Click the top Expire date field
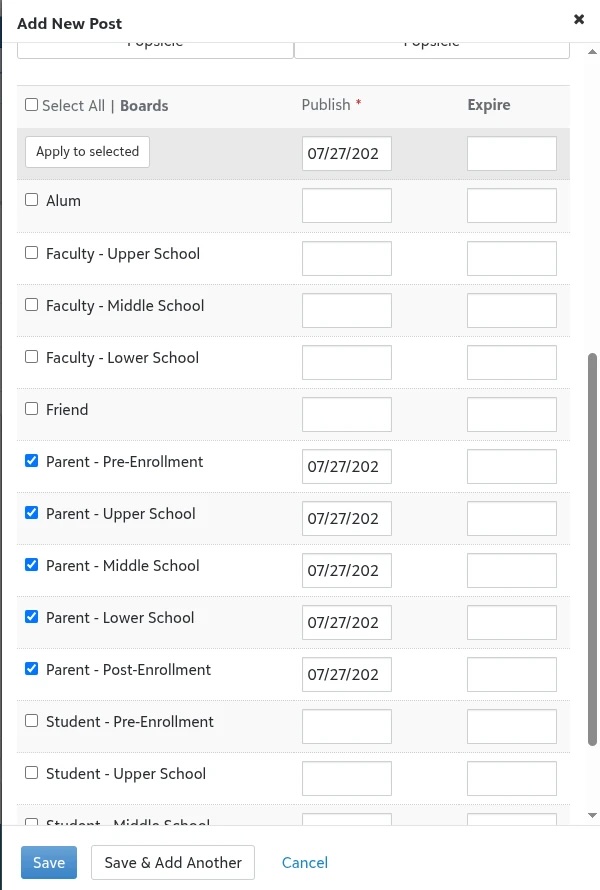The height and width of the screenshot is (890, 600). click(511, 153)
